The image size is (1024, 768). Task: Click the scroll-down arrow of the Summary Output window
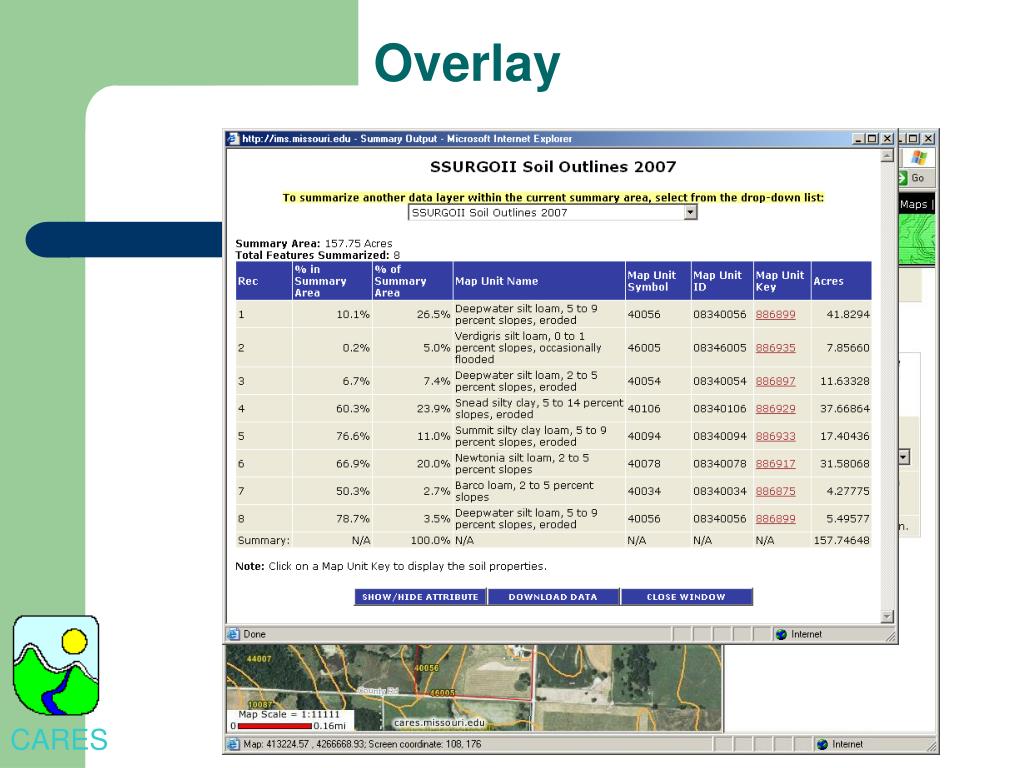click(887, 616)
